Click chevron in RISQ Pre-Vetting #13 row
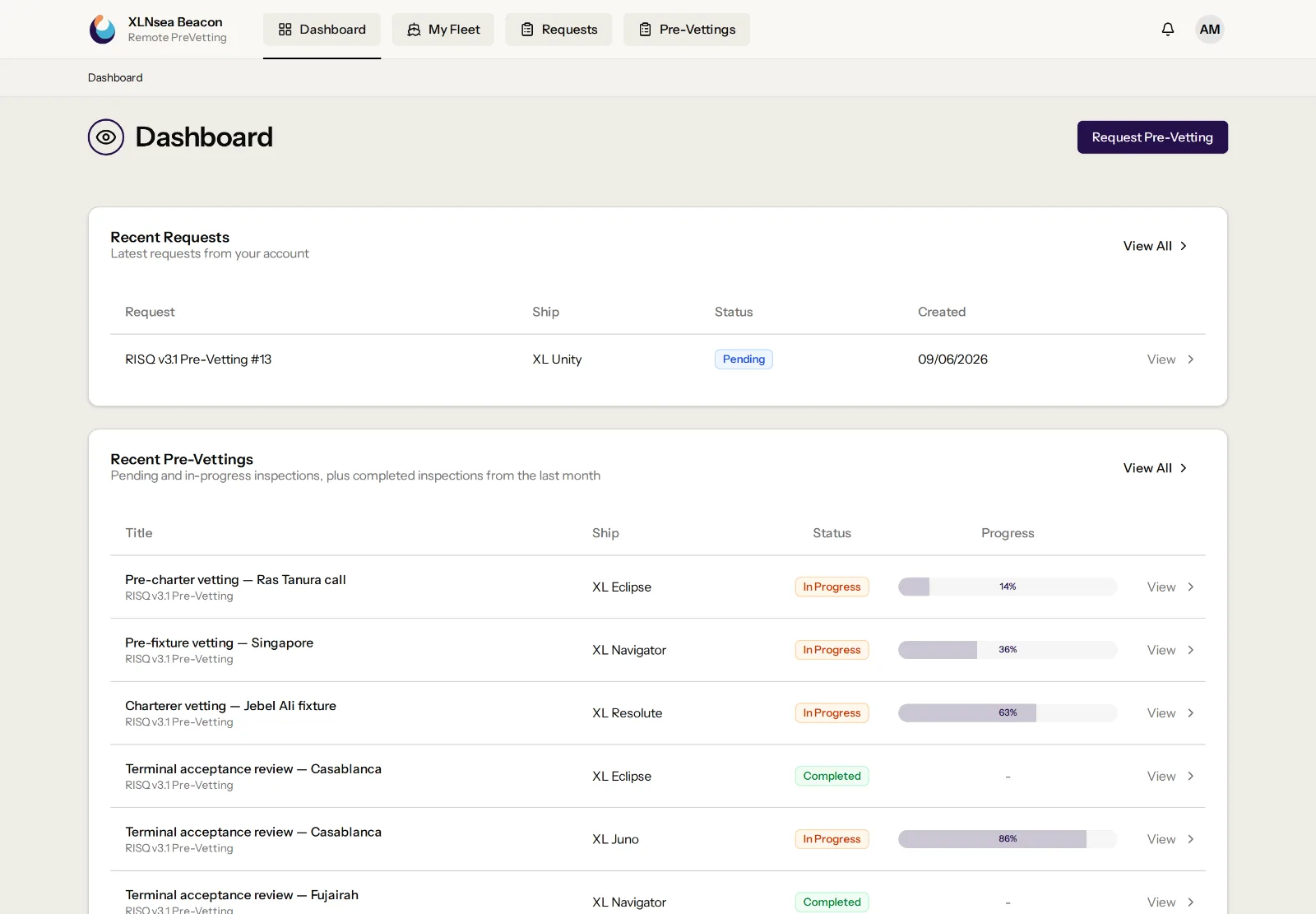The width and height of the screenshot is (1316, 914). (x=1190, y=360)
